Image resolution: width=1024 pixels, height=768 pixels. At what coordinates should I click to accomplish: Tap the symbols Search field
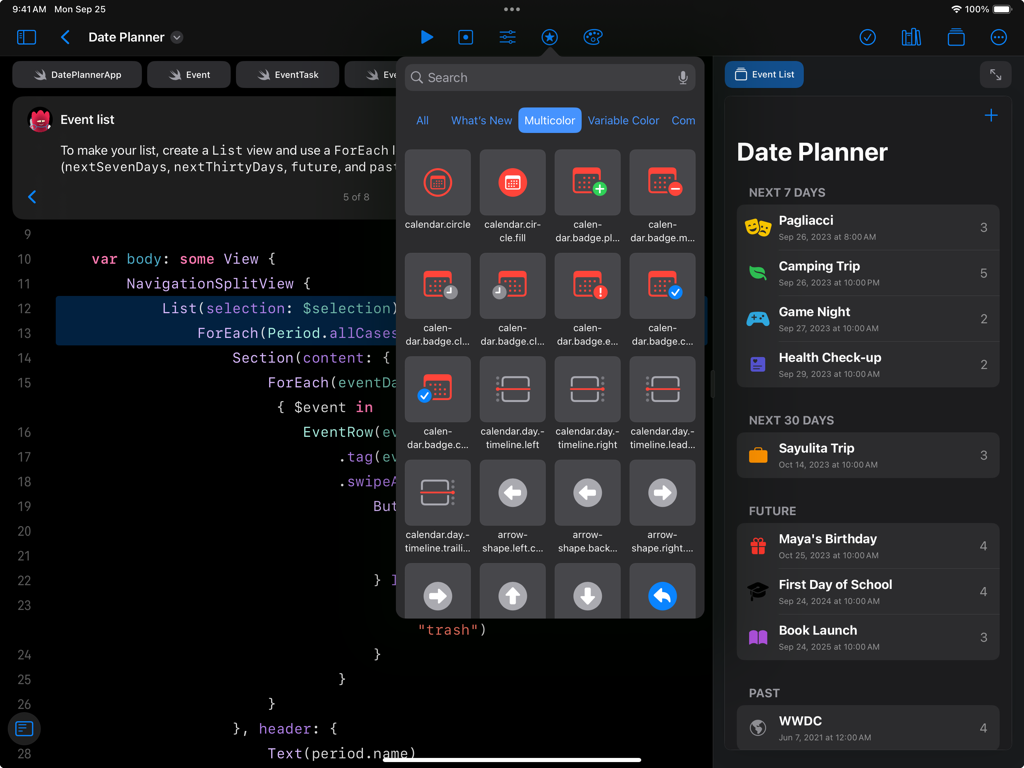(x=540, y=77)
